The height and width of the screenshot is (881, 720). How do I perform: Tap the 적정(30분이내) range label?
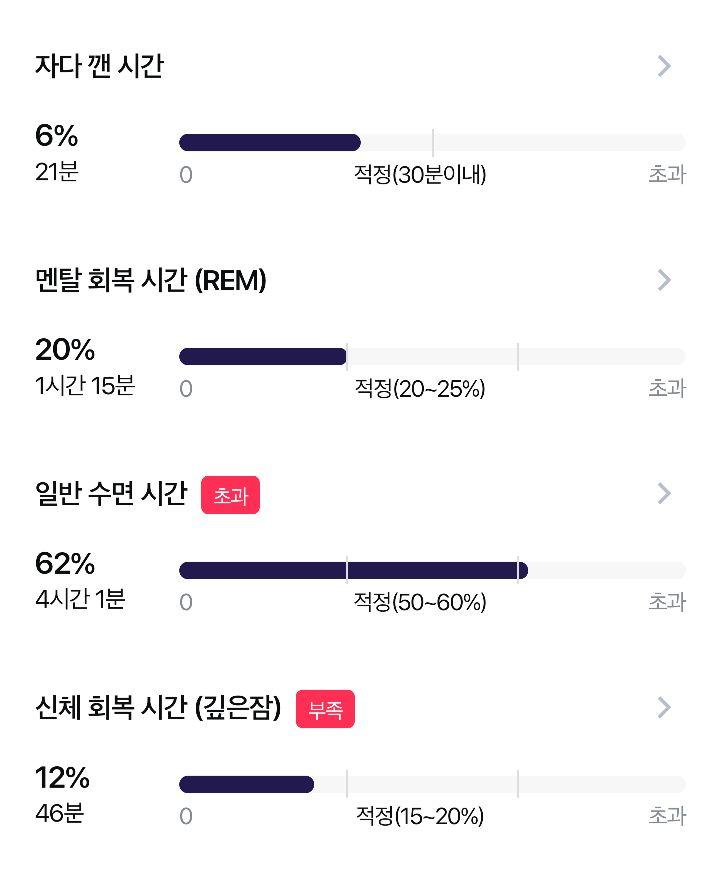click(x=420, y=174)
